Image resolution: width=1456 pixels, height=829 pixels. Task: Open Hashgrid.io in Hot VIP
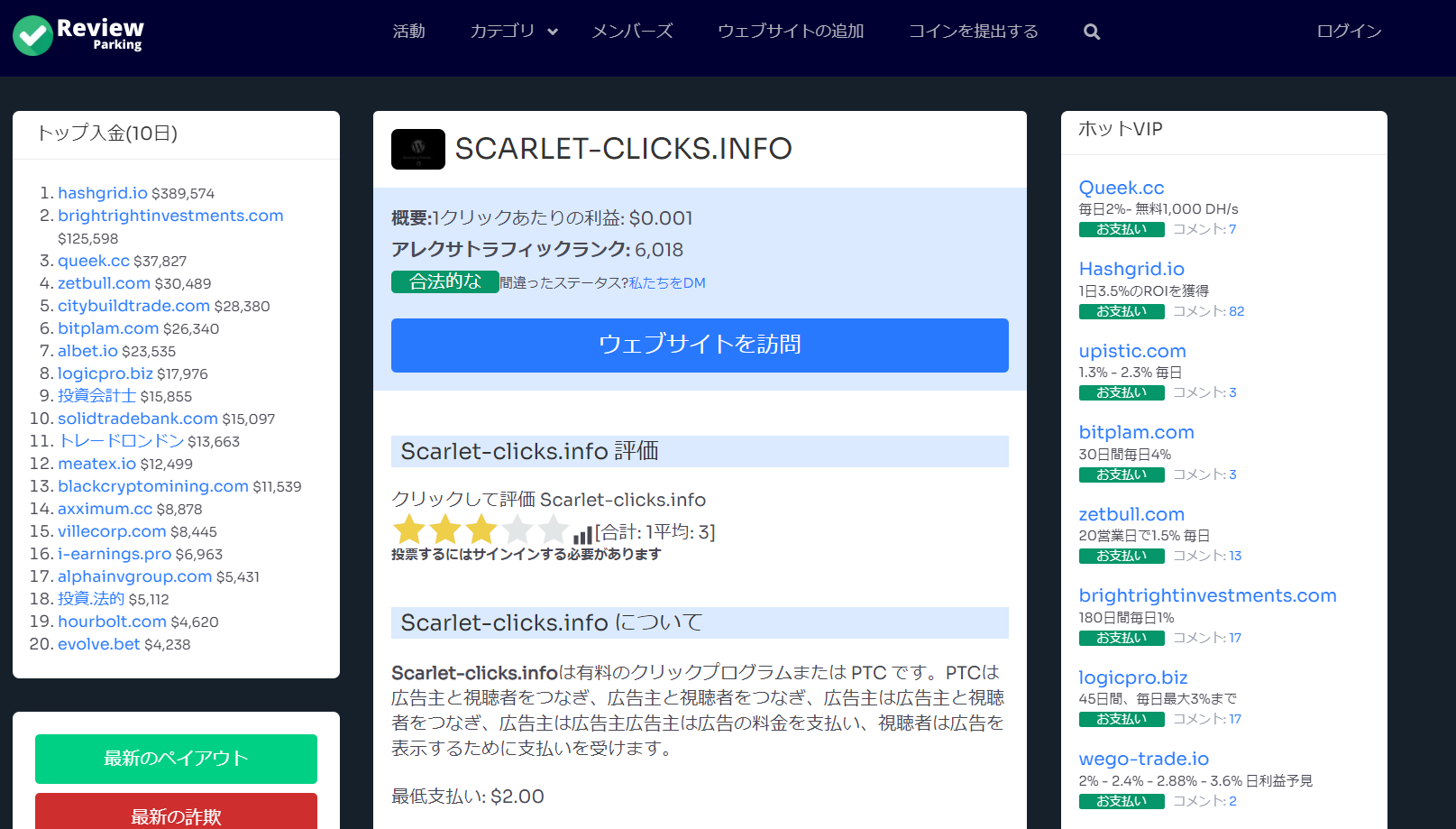[x=1131, y=269]
